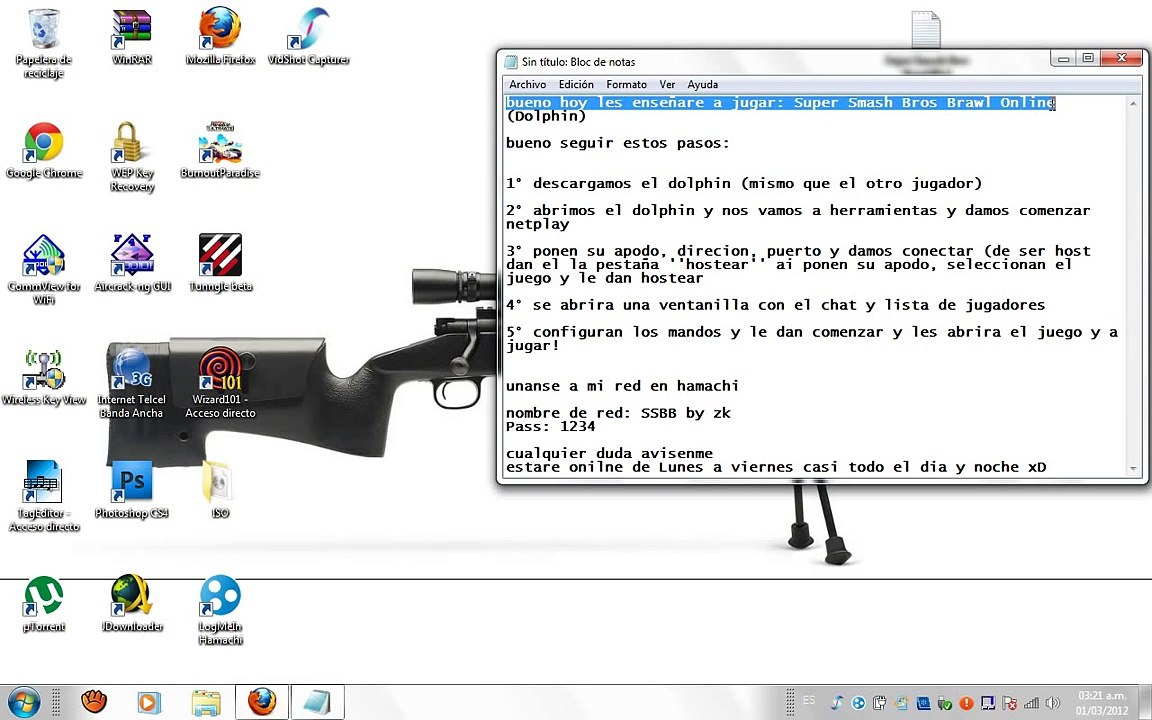
Task: Click the Hamachi tray icon
Action: [x=857, y=703]
